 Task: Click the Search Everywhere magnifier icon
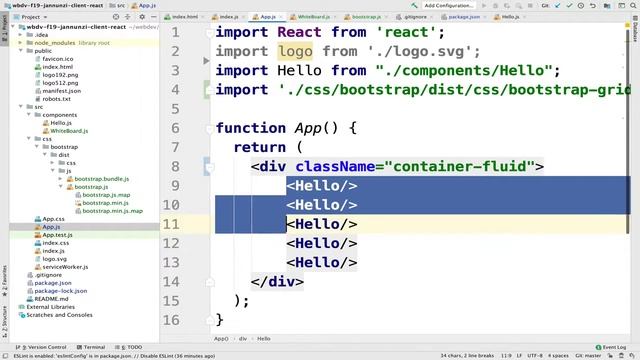click(633, 6)
